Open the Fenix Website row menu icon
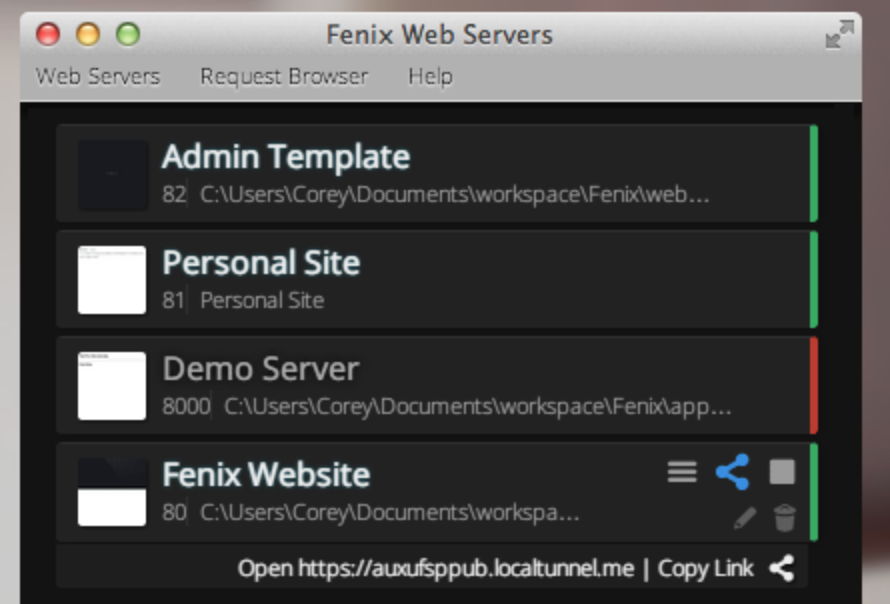 click(682, 472)
